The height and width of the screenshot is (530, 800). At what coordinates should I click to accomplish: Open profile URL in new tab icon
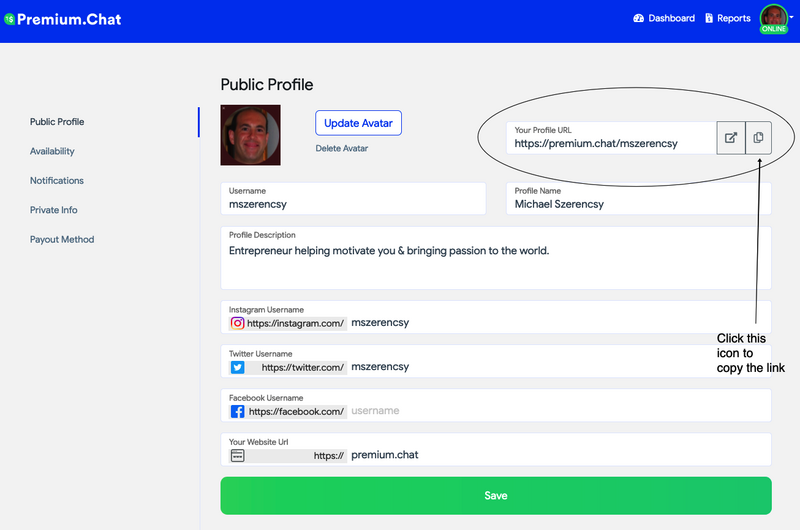click(731, 138)
